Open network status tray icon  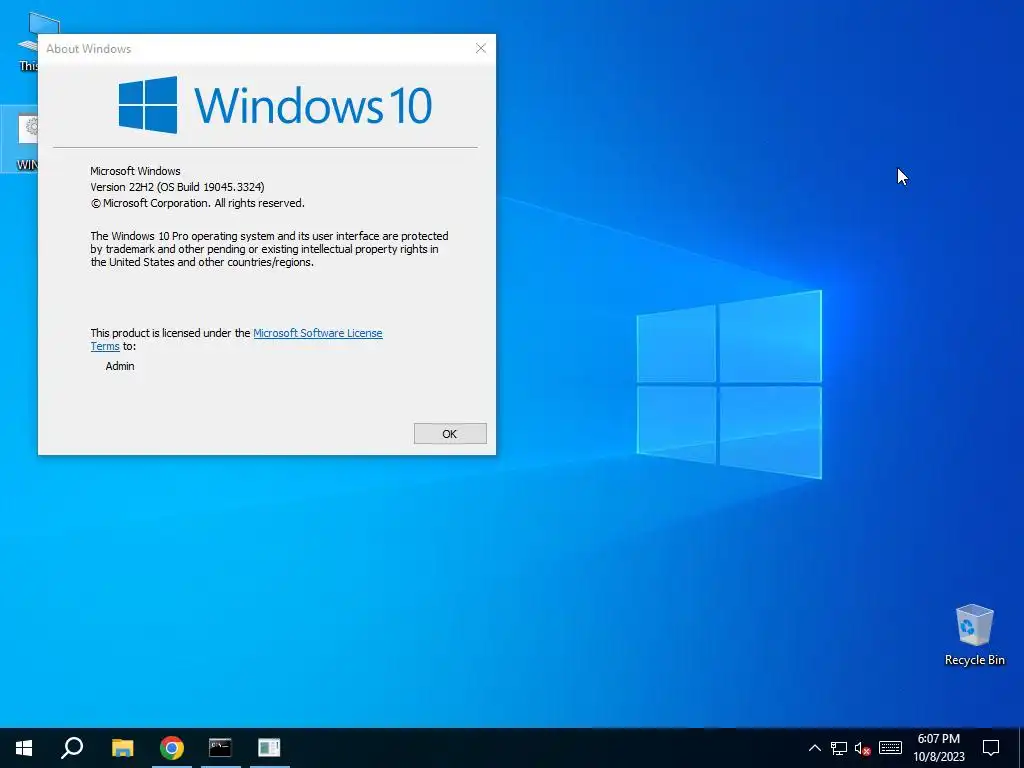839,748
